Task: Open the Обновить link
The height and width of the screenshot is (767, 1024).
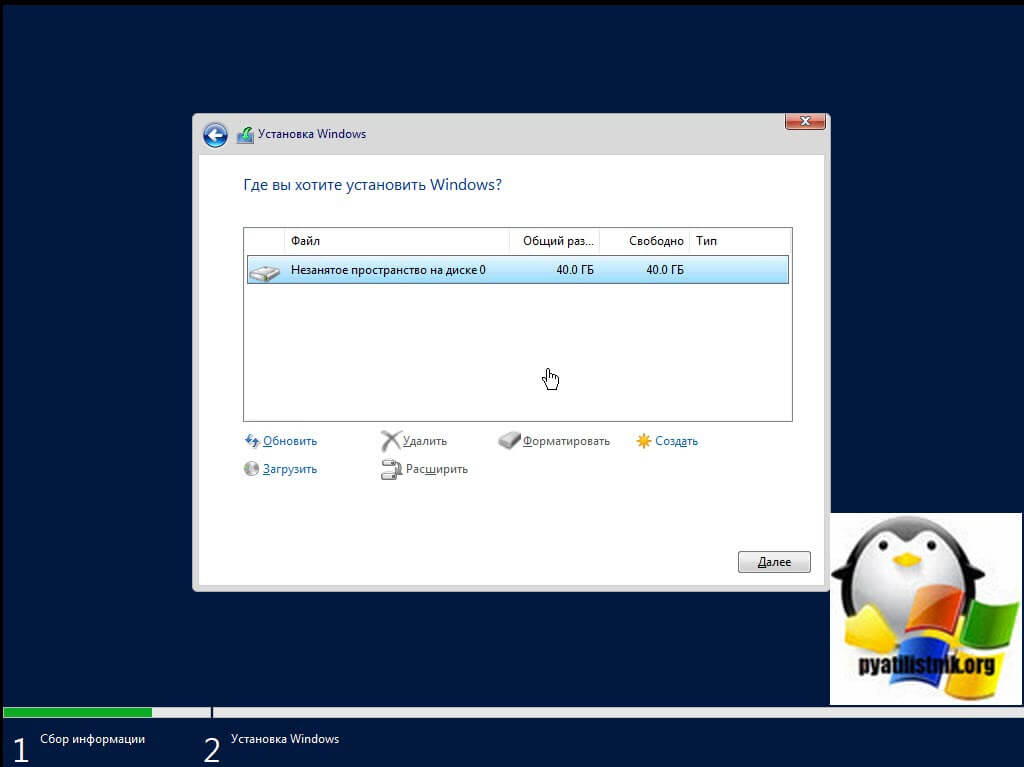Action: [290, 441]
